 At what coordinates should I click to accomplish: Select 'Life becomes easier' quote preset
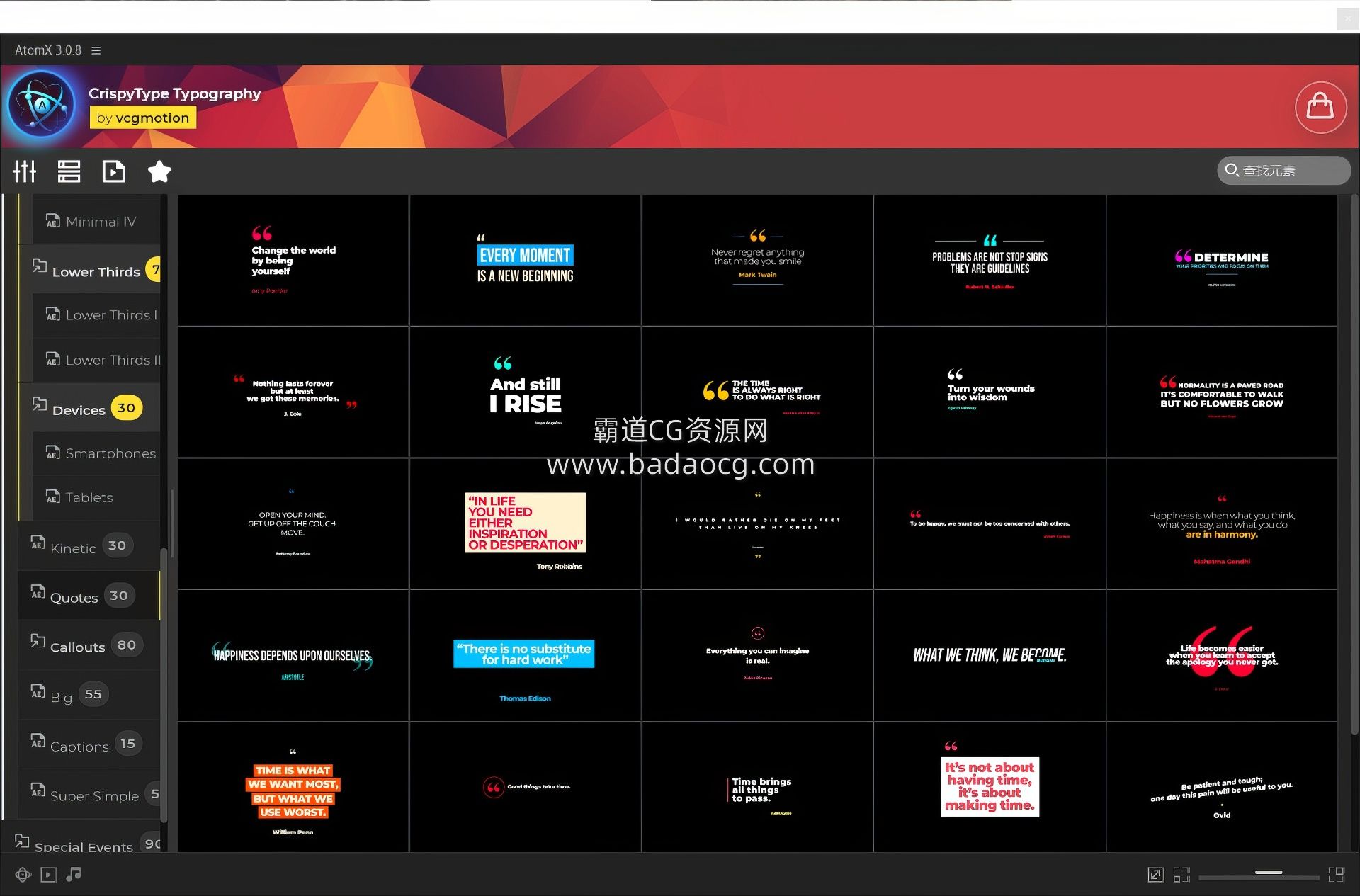(1222, 655)
